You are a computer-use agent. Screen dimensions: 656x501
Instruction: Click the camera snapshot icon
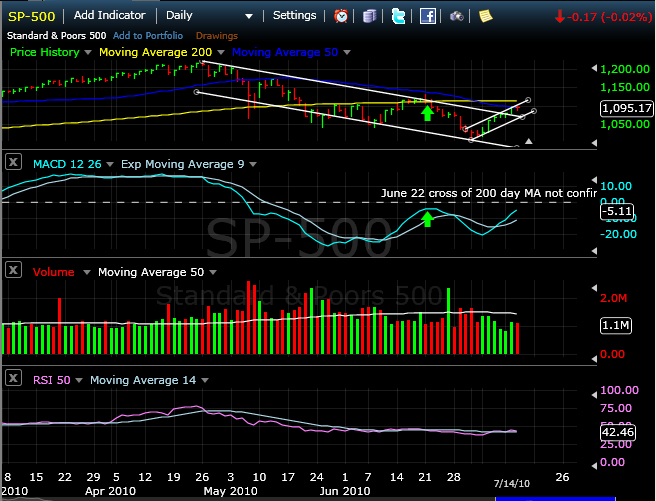pos(457,16)
